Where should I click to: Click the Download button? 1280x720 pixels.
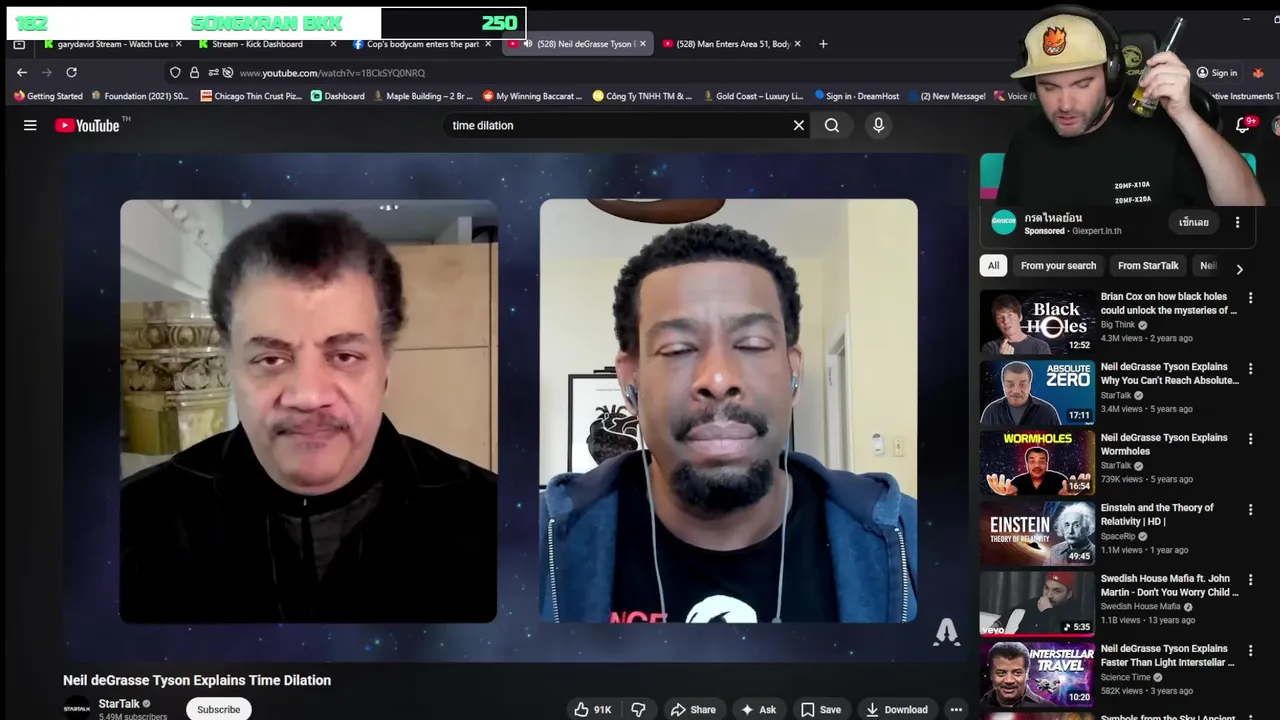point(896,709)
